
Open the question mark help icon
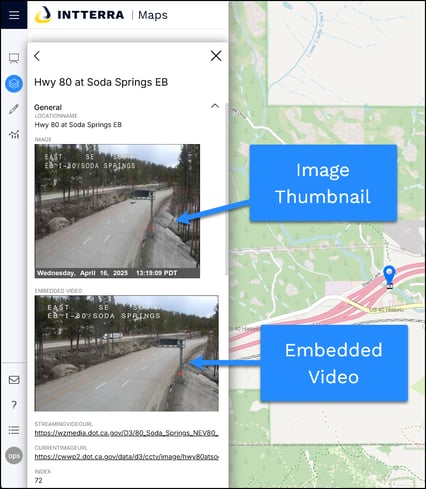click(x=14, y=405)
